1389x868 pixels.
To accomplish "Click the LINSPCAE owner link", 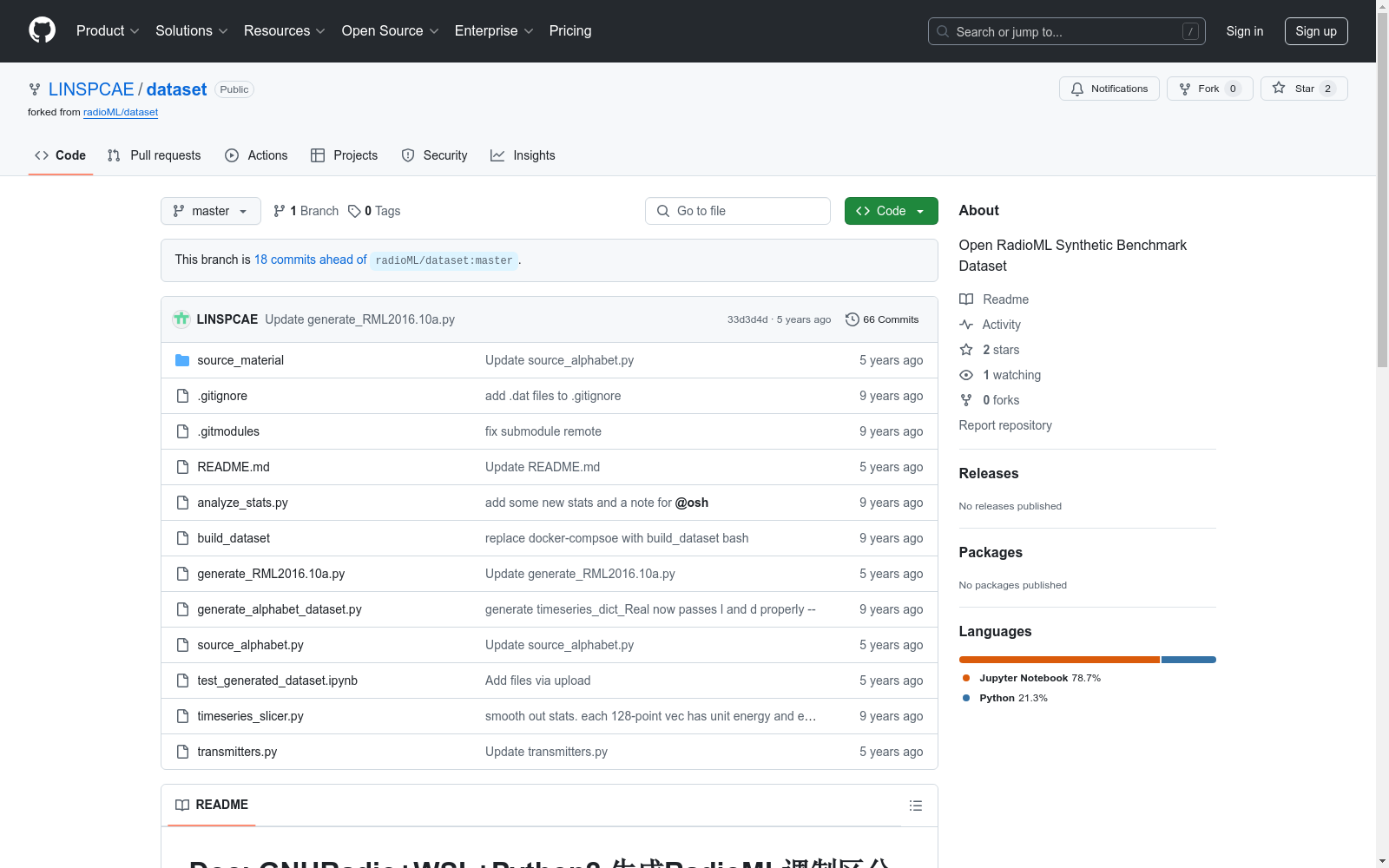I will point(91,89).
